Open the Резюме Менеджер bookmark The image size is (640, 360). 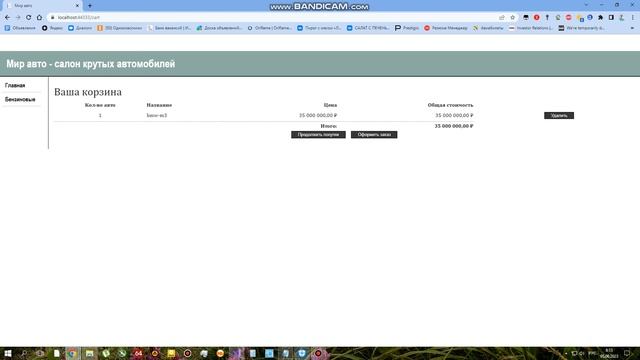(x=446, y=28)
